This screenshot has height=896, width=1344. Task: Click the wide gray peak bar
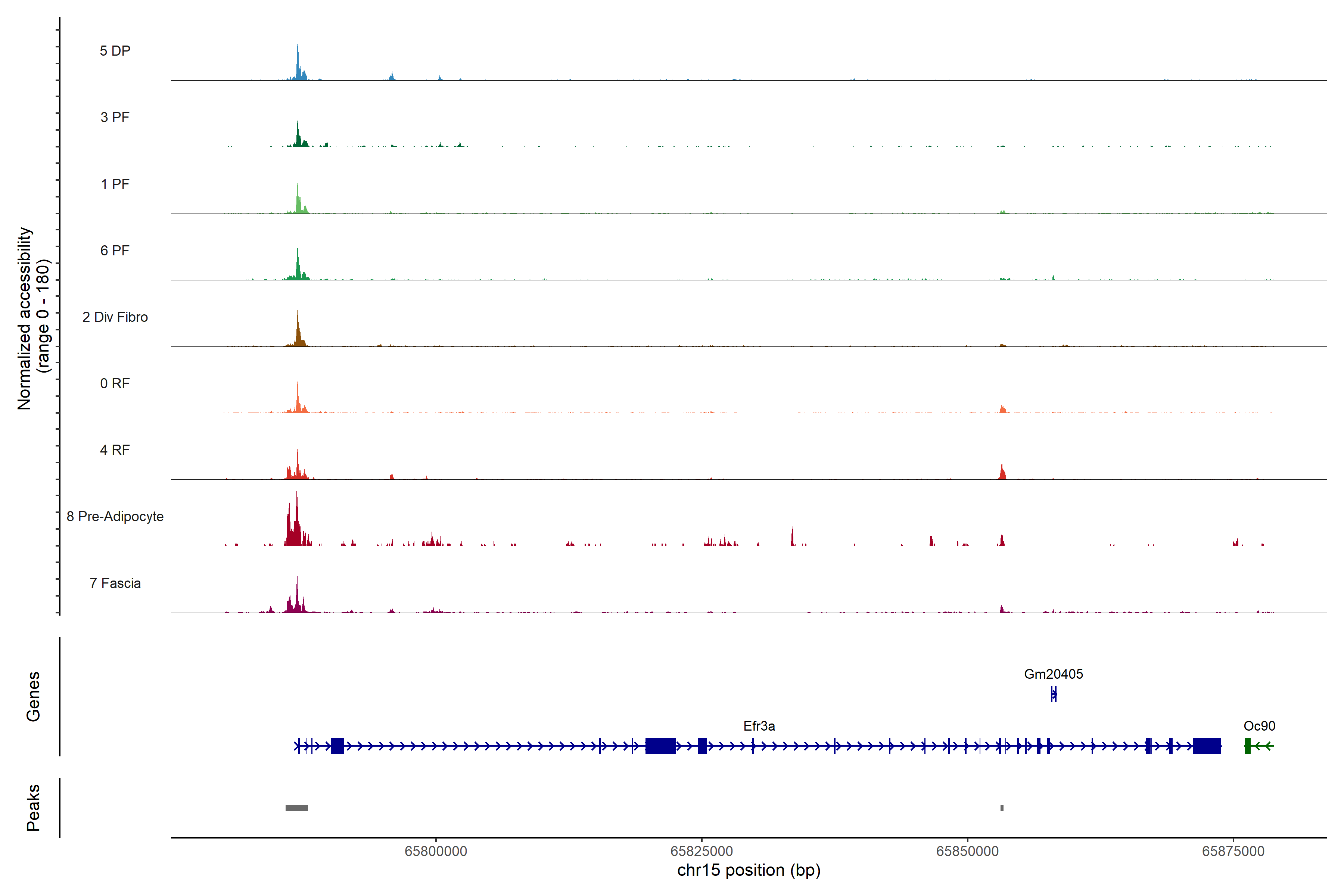point(296,808)
